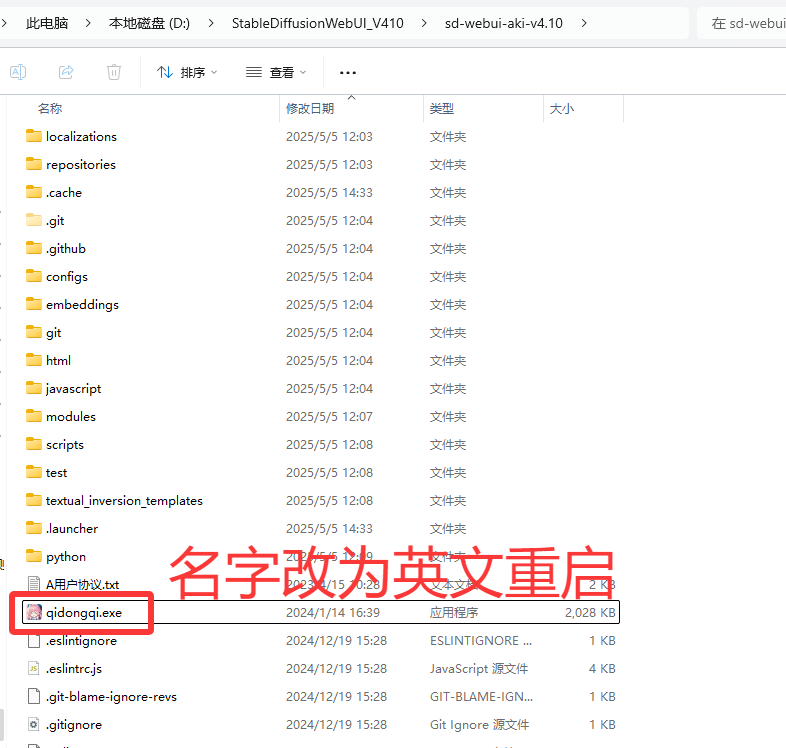Select the modules folder icon
Viewport: 786px width, 748px height.
click(x=34, y=416)
